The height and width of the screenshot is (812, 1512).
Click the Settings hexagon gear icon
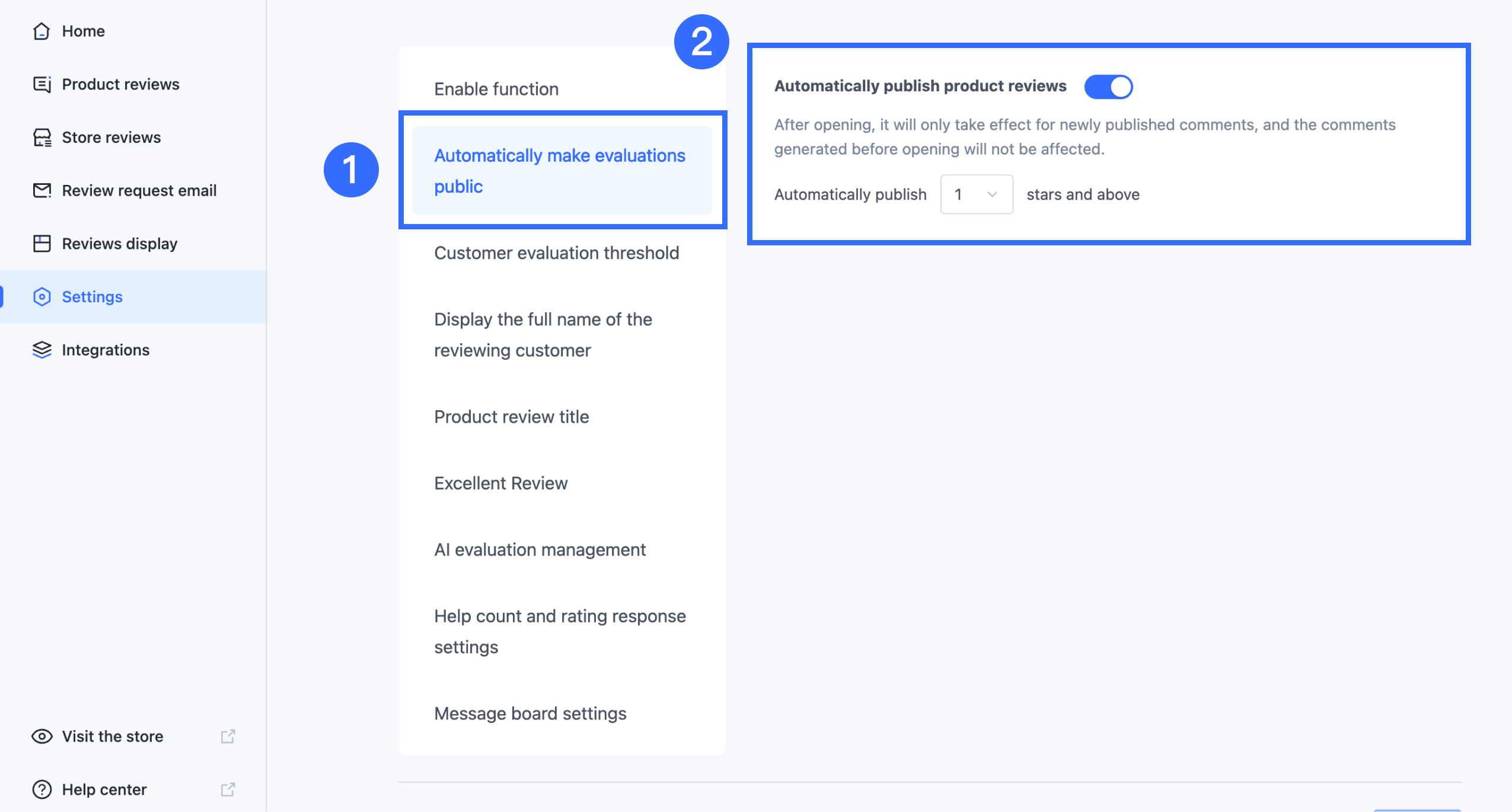[42, 297]
